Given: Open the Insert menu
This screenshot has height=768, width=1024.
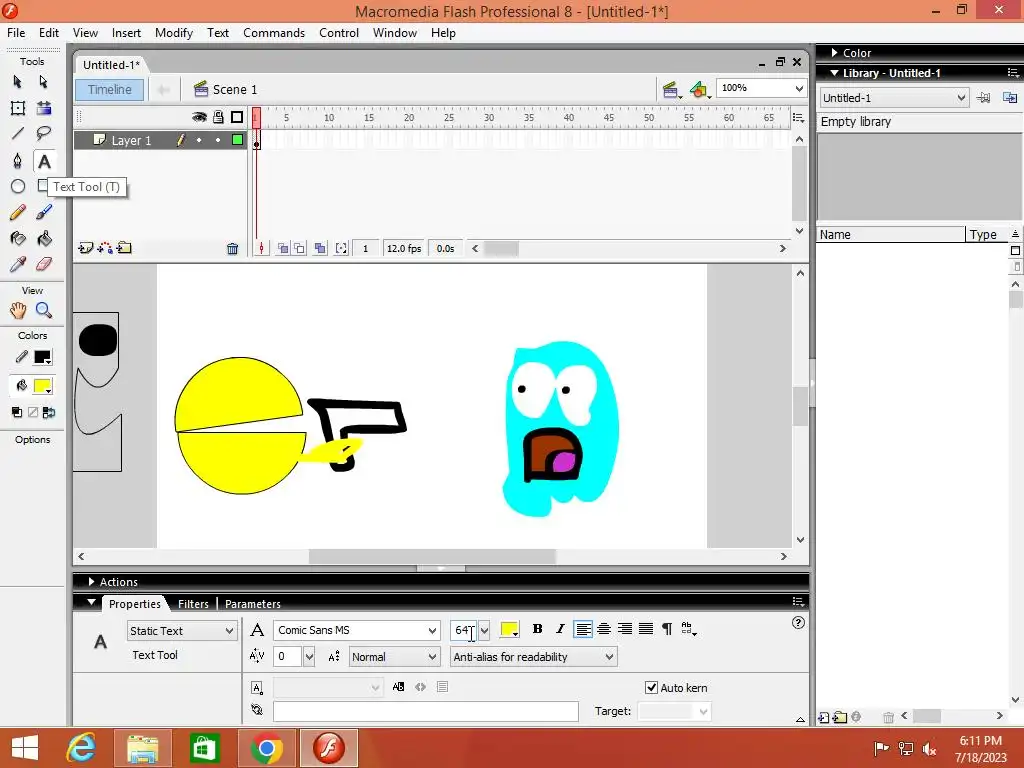Looking at the screenshot, I should click(126, 33).
